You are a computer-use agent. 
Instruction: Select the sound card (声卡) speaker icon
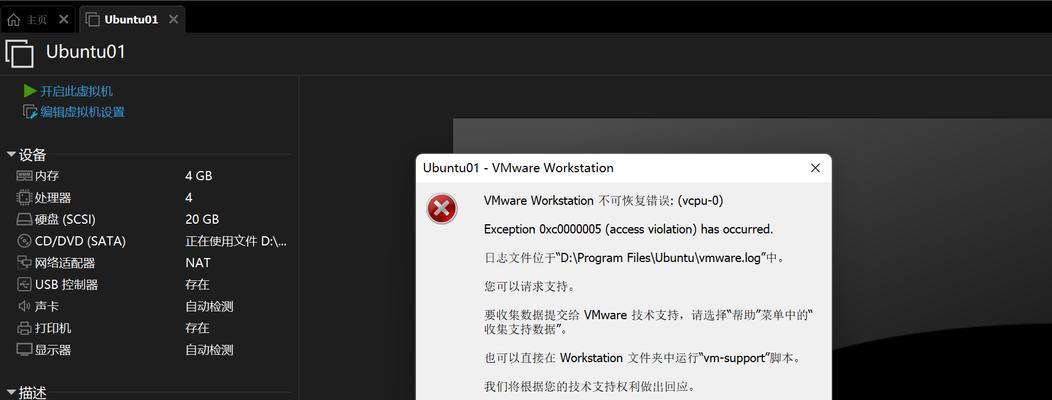coord(24,306)
